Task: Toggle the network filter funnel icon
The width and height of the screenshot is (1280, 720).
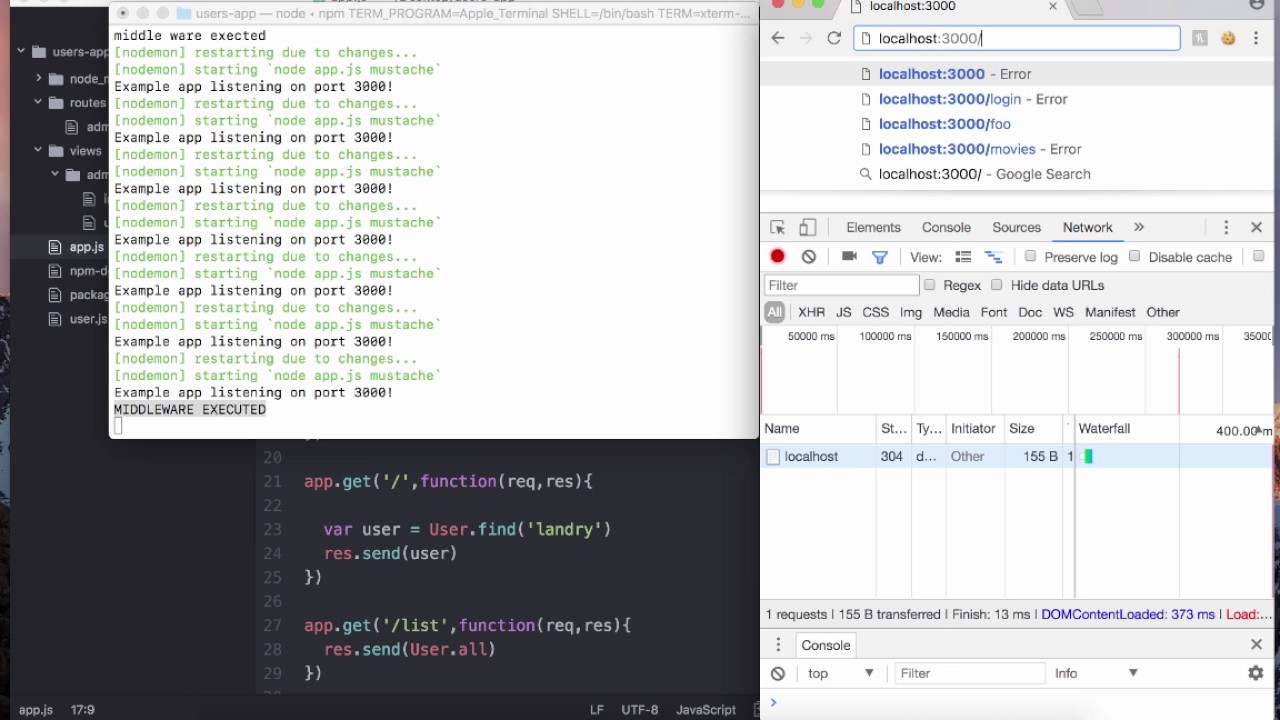Action: [880, 257]
